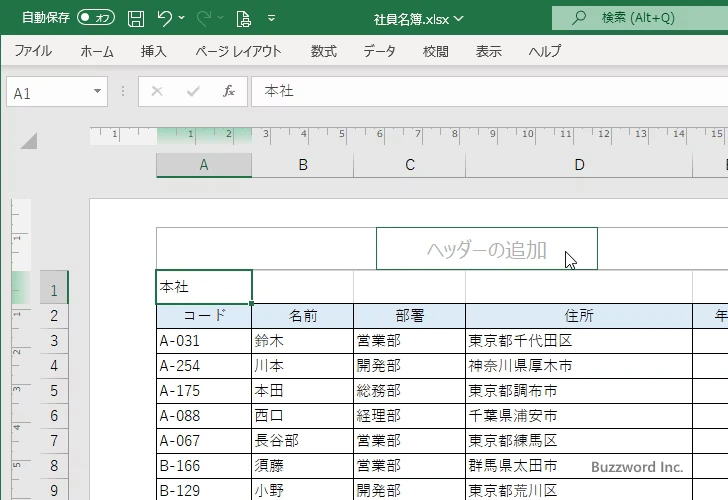Open the 表示 tab

[x=488, y=51]
